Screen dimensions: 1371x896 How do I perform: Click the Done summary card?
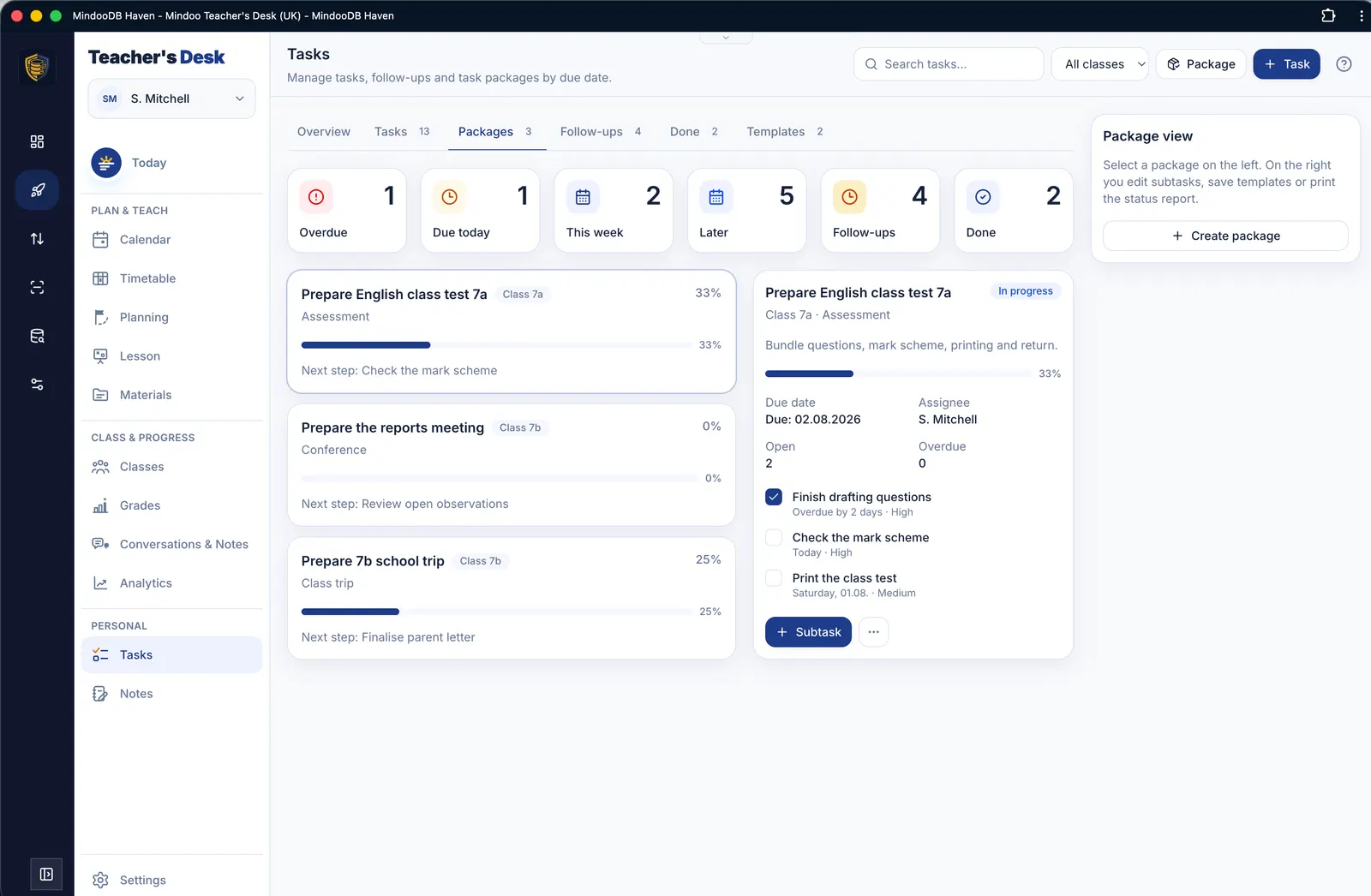pos(1014,210)
